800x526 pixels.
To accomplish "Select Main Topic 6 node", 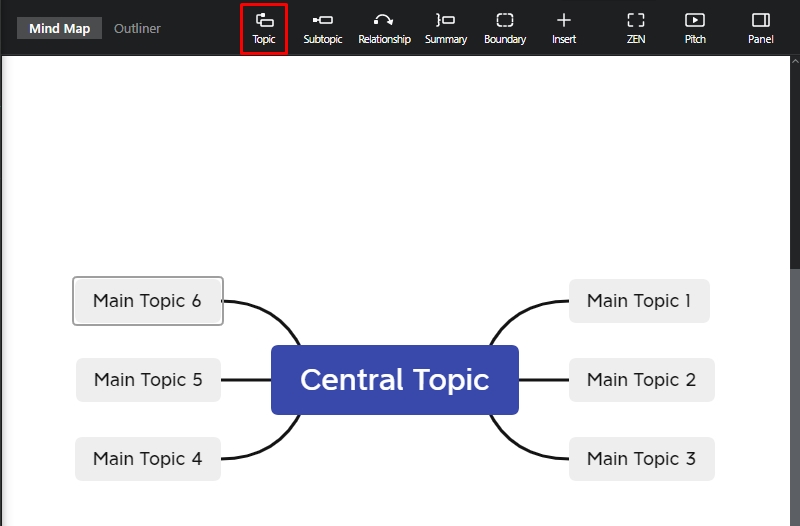I will pyautogui.click(x=148, y=301).
